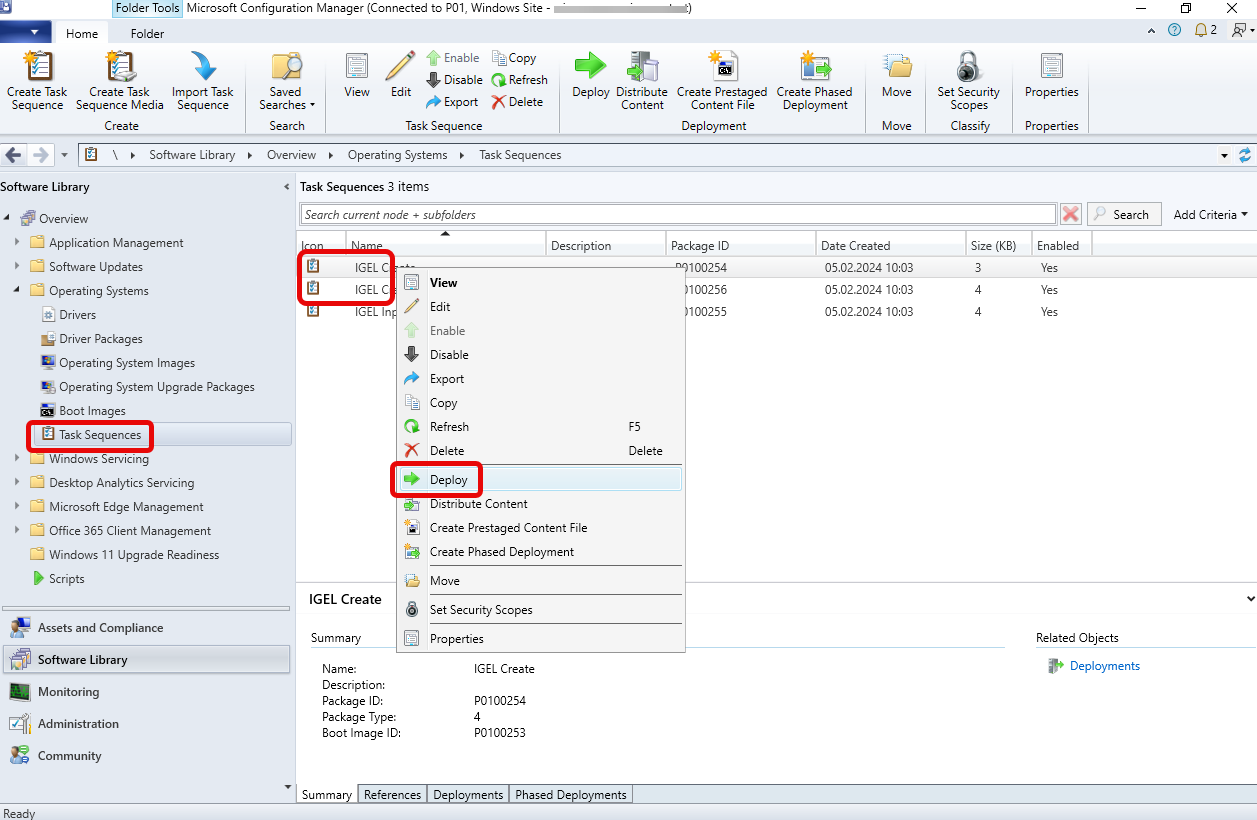Viewport: 1257px width, 820px height.
Task: Click the search current node input field
Action: (x=678, y=214)
